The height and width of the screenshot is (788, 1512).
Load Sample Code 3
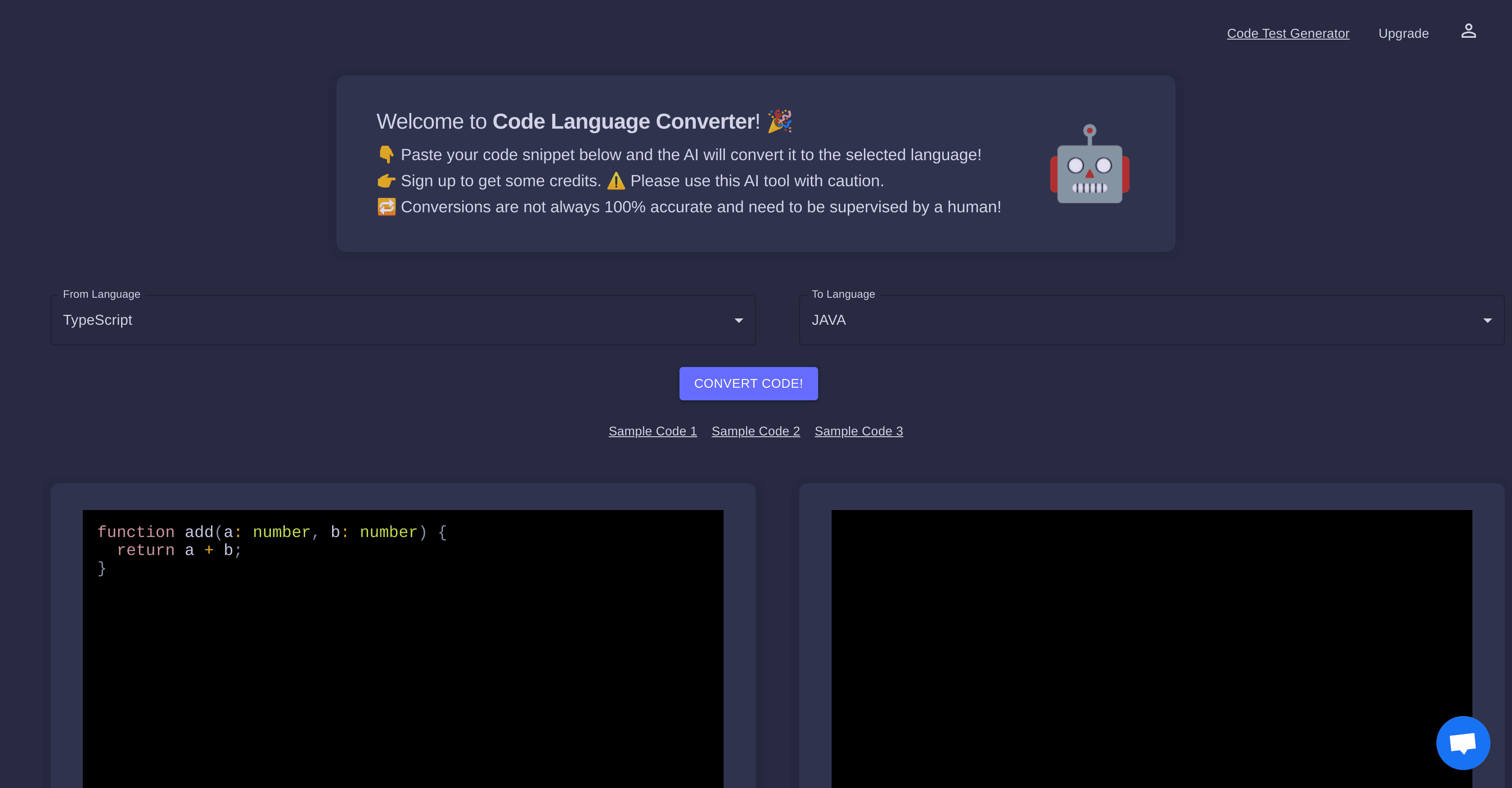pos(858,431)
